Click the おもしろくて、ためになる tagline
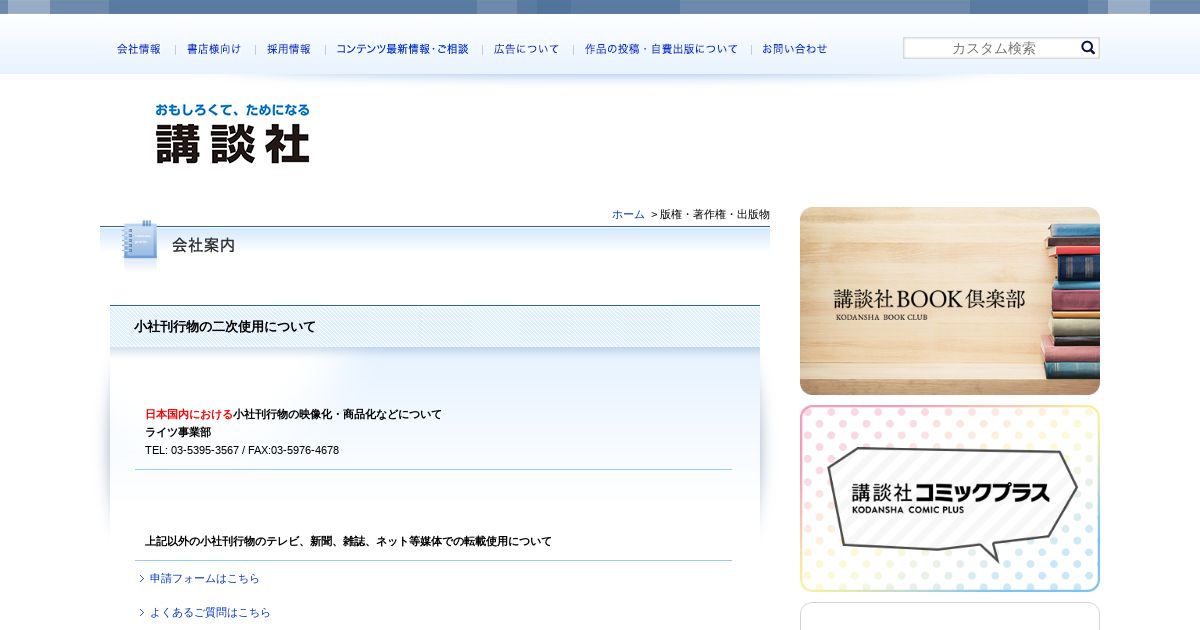1200x630 pixels. tap(232, 110)
